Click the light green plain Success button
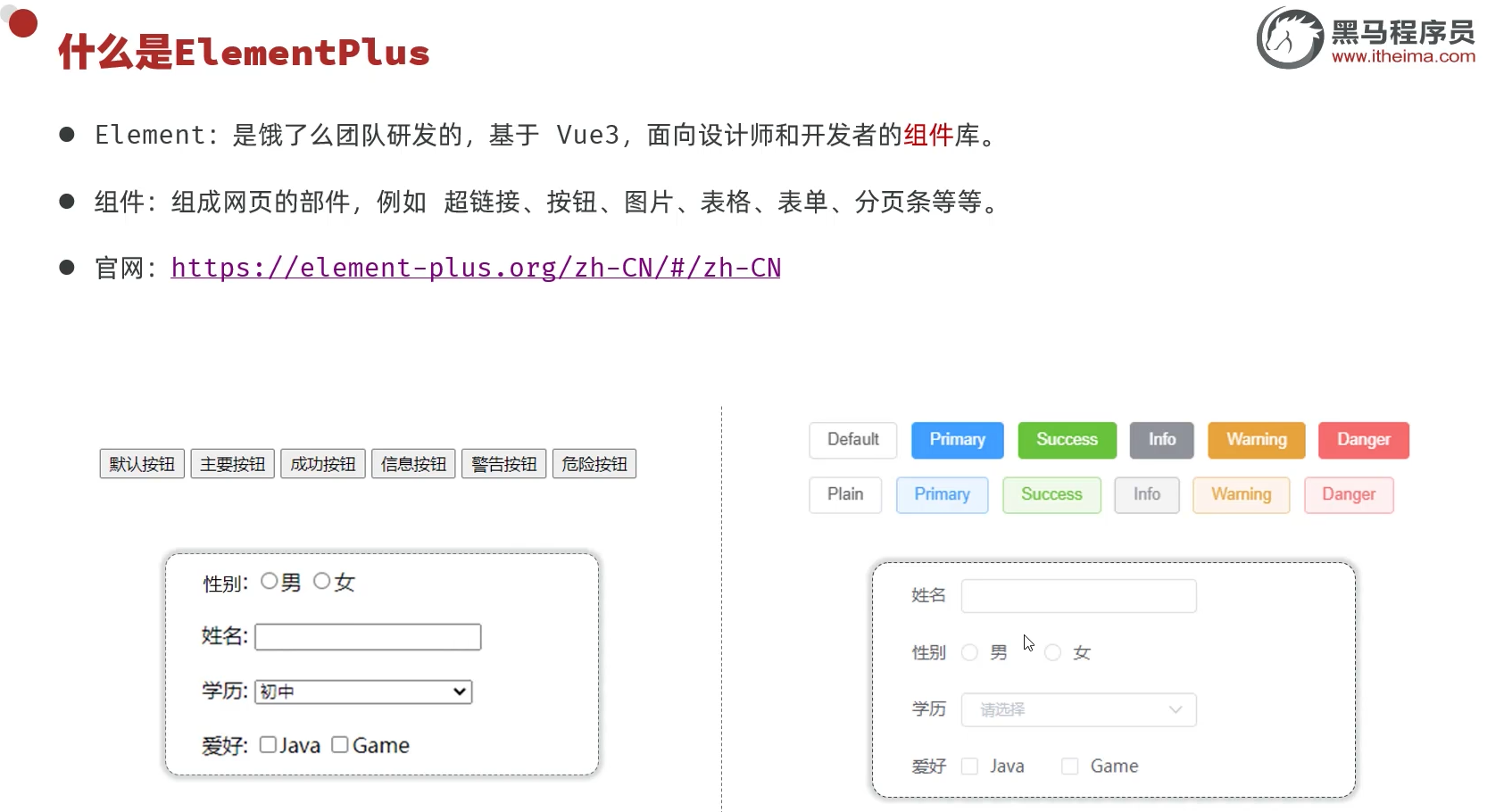1504x812 pixels. click(x=1051, y=494)
